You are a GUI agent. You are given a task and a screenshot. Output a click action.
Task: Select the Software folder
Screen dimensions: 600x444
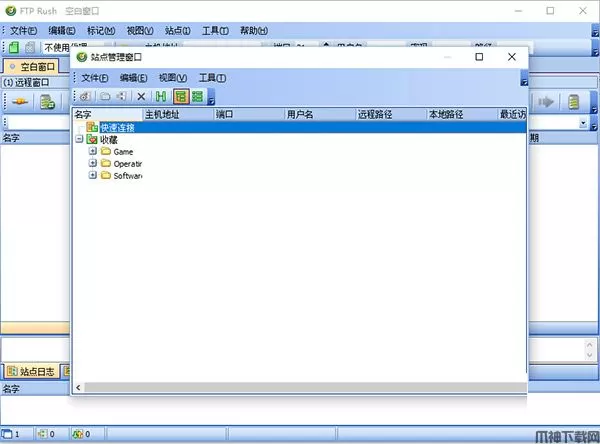[x=128, y=176]
